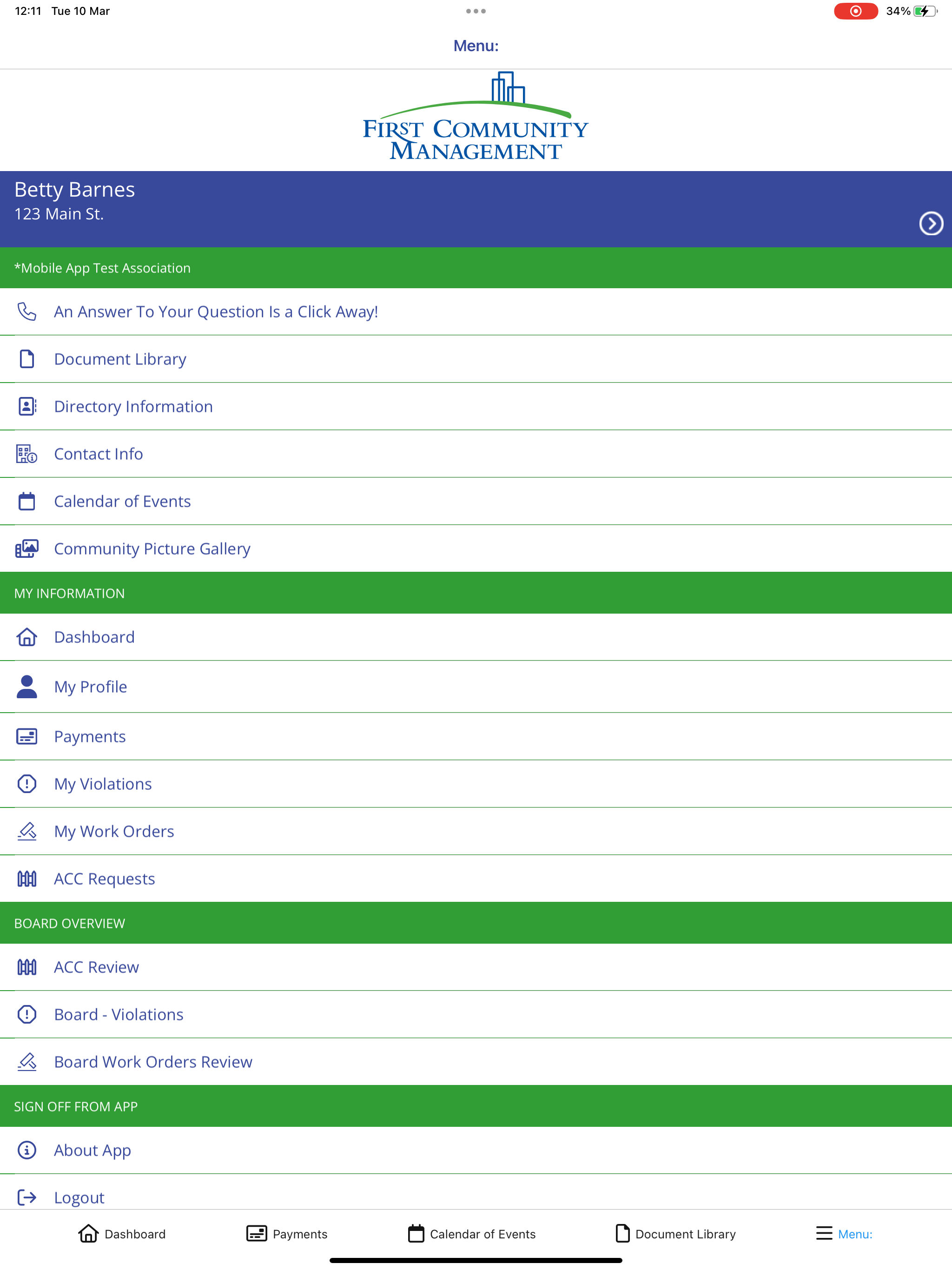Image resolution: width=952 pixels, height=1270 pixels.
Task: Tap the card icon in the bottom tab bar
Action: (257, 1233)
